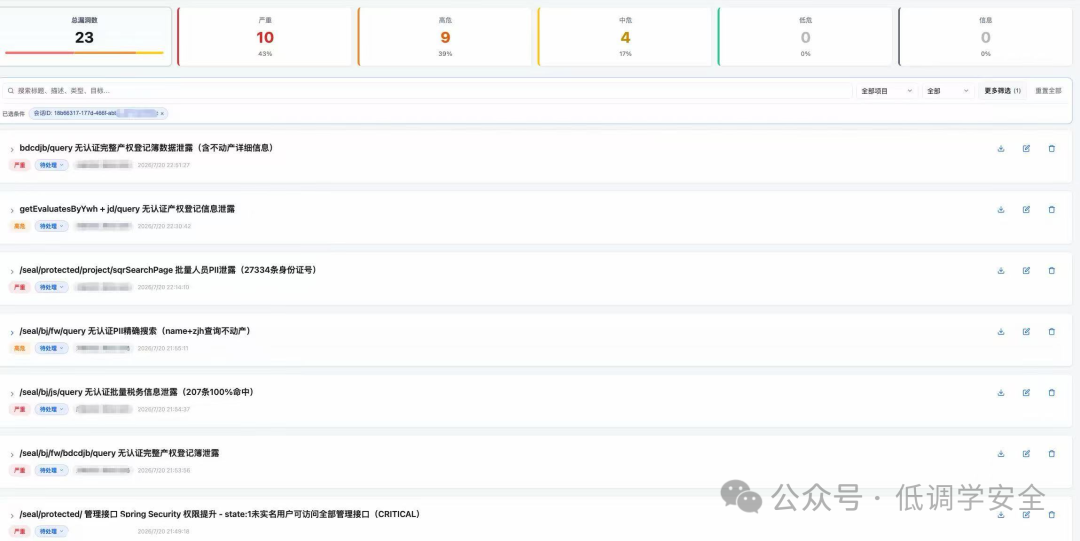Filter by the 严重 10 card

(264, 37)
